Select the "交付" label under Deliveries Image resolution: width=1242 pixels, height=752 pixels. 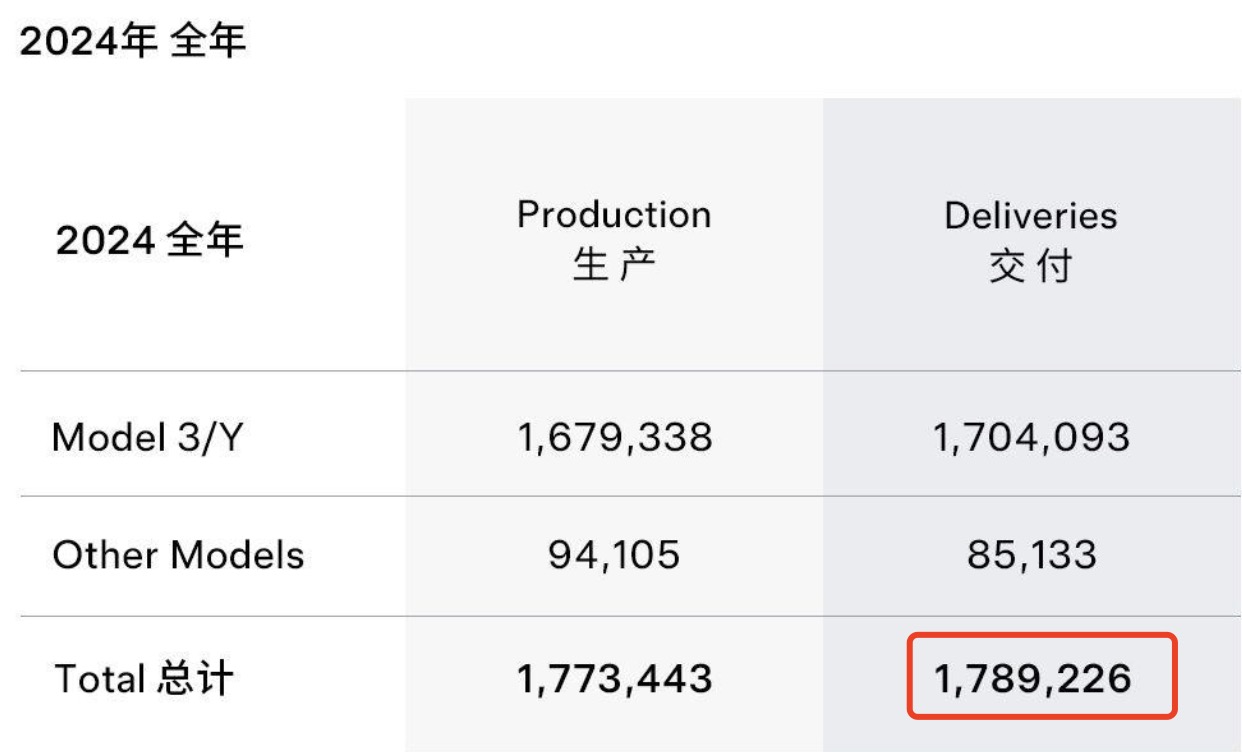[x=1031, y=267]
